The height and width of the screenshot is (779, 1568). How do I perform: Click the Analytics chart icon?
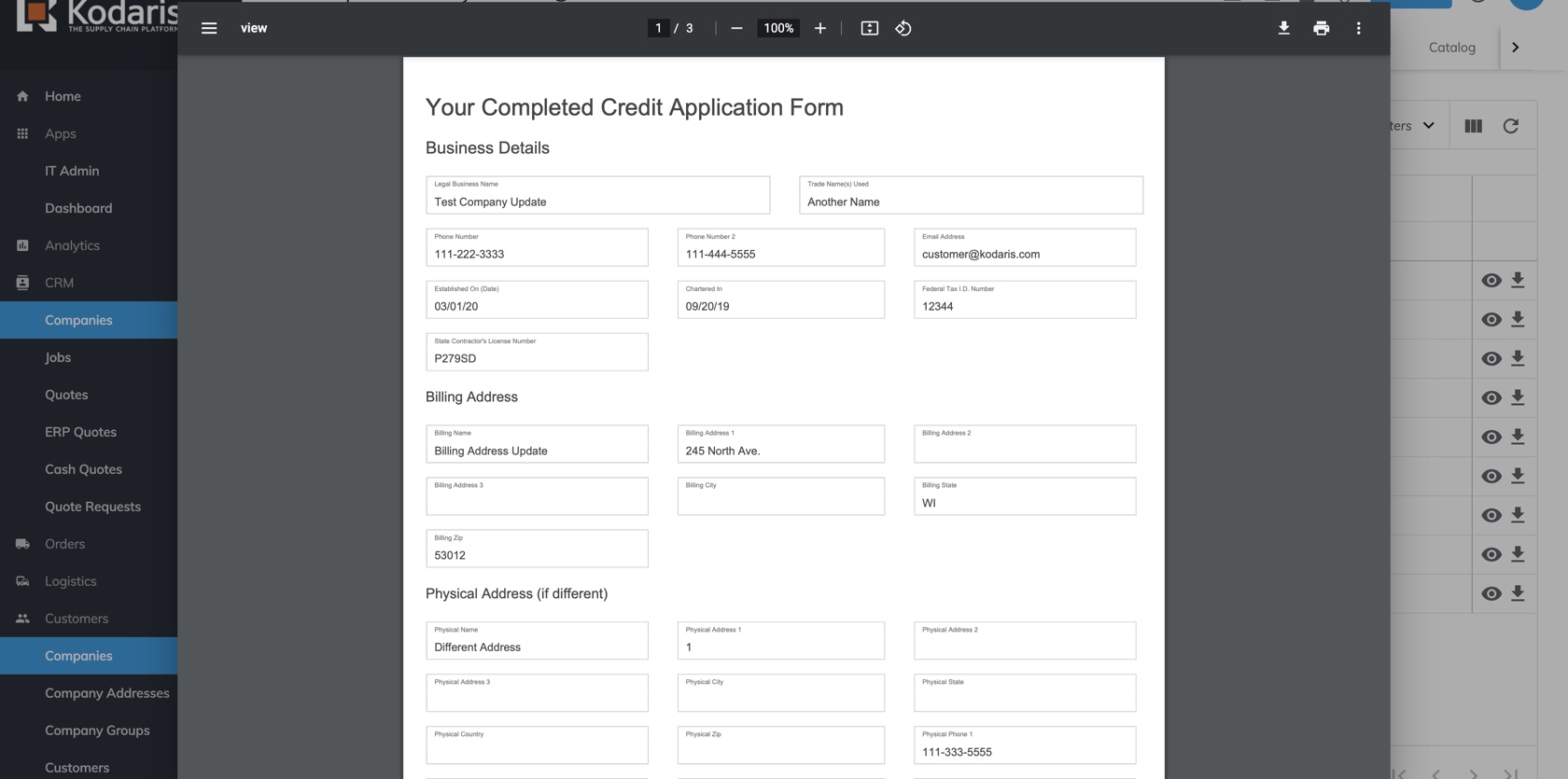22,245
